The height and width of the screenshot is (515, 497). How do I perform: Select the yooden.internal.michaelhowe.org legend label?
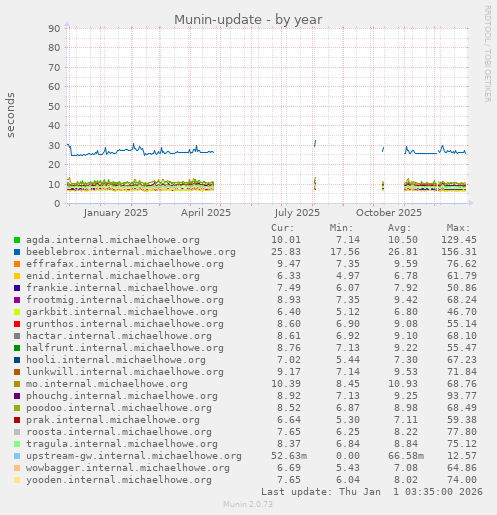click(x=119, y=480)
